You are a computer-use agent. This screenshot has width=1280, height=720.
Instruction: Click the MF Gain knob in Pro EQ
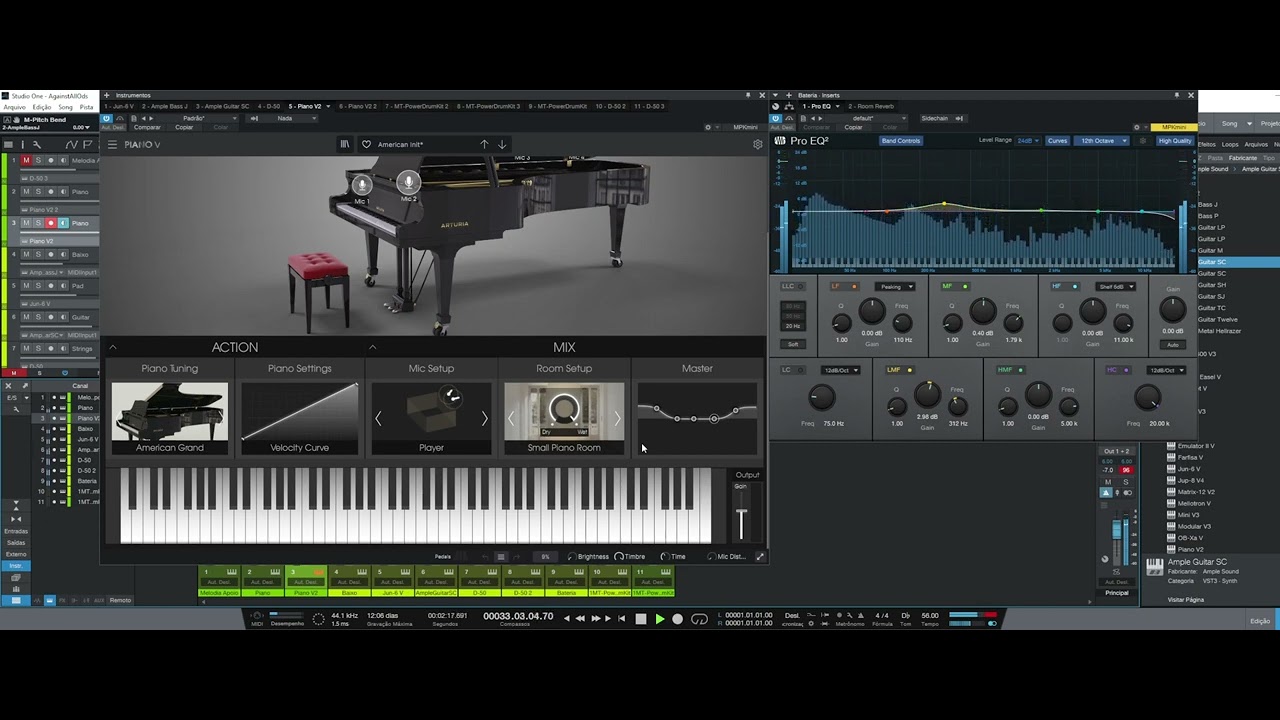(x=983, y=311)
